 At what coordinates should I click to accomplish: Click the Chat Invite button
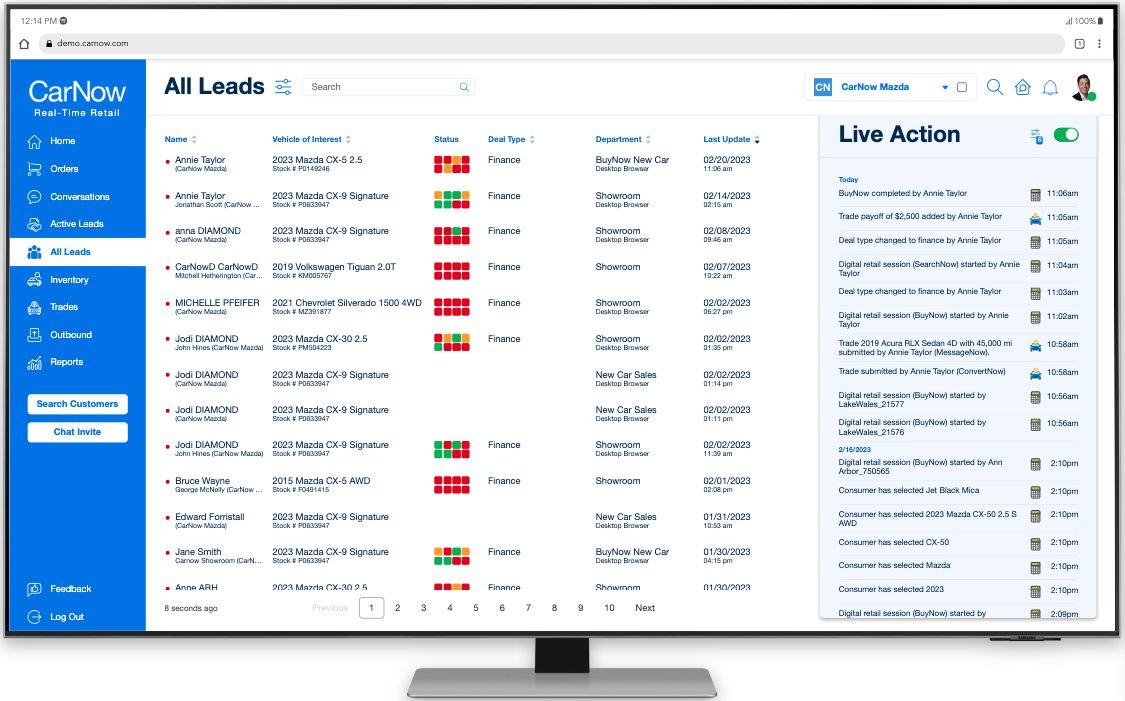[77, 432]
